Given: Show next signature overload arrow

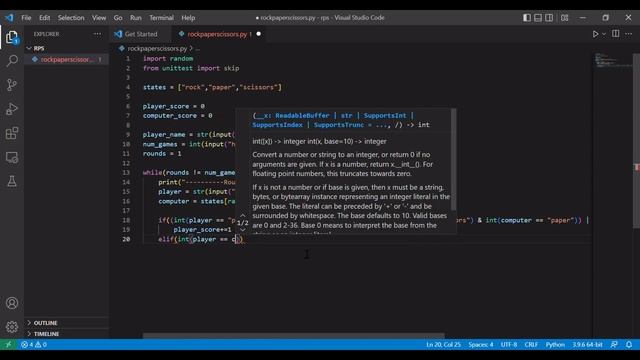Looking at the screenshot, I should 242,230.
